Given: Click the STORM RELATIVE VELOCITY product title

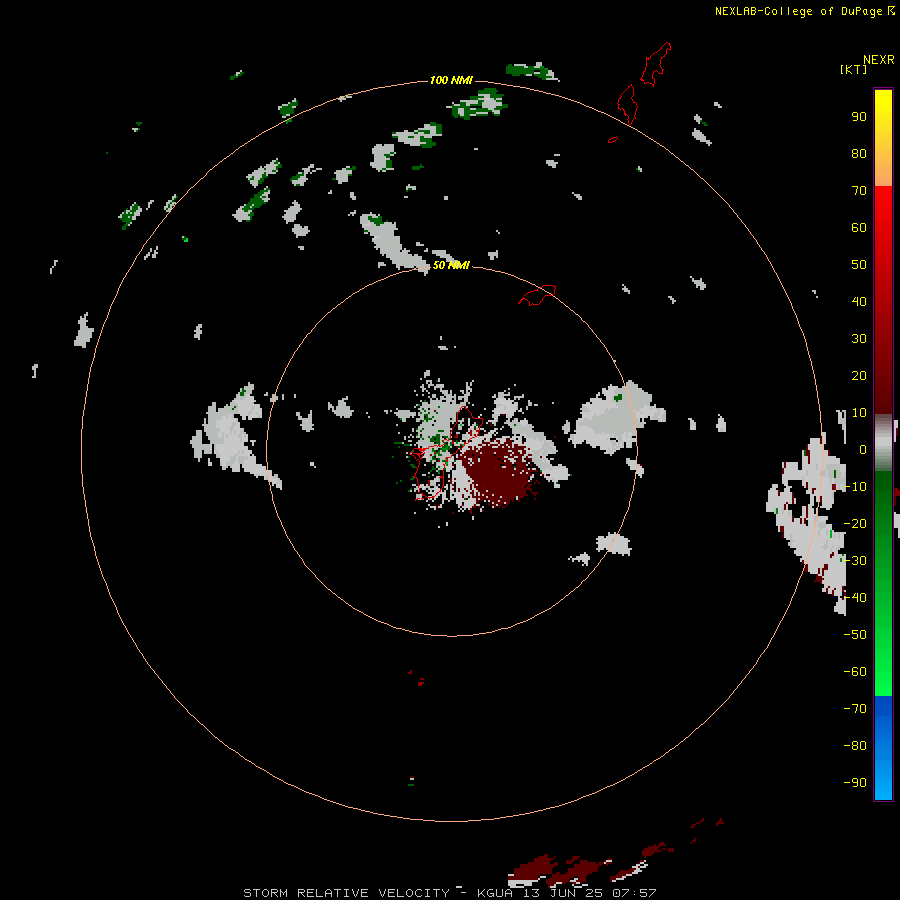Looking at the screenshot, I should pyautogui.click(x=346, y=893).
